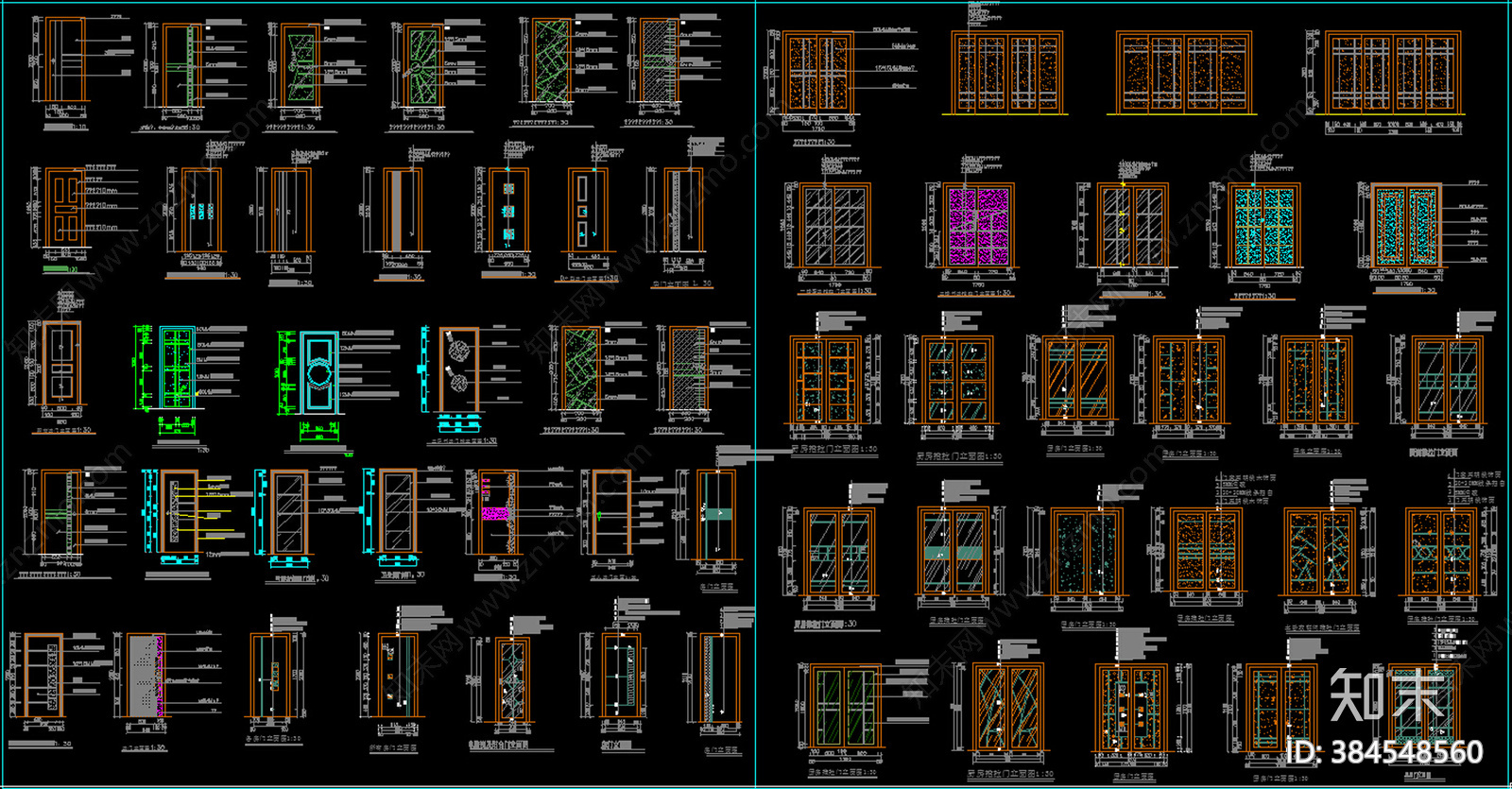
Task: Select the single door with teal center band
Action: [x=716, y=514]
